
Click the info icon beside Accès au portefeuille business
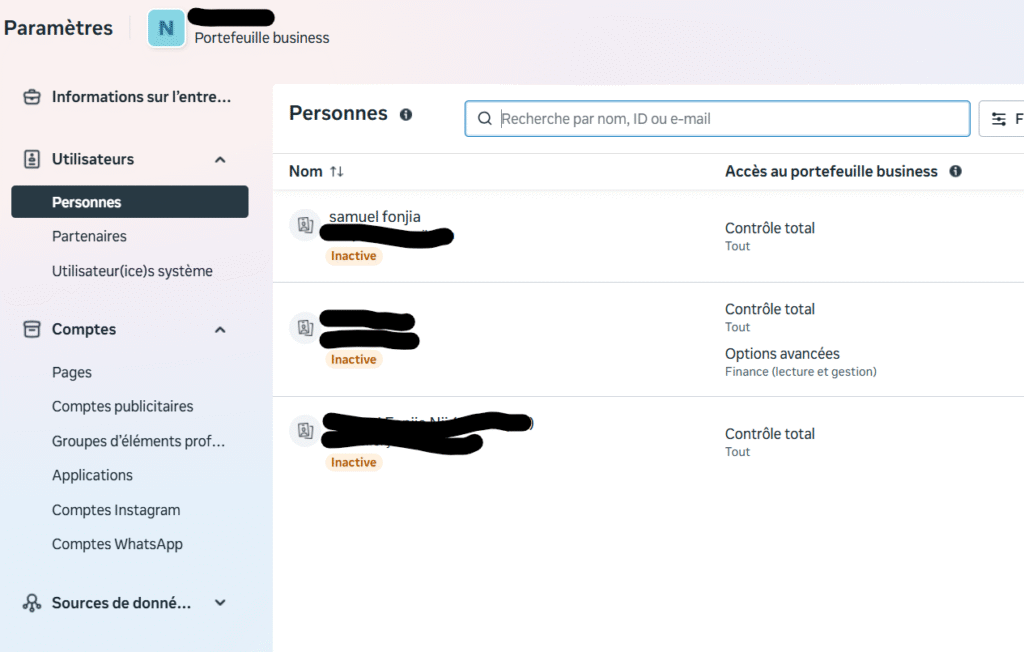pyautogui.click(x=955, y=171)
